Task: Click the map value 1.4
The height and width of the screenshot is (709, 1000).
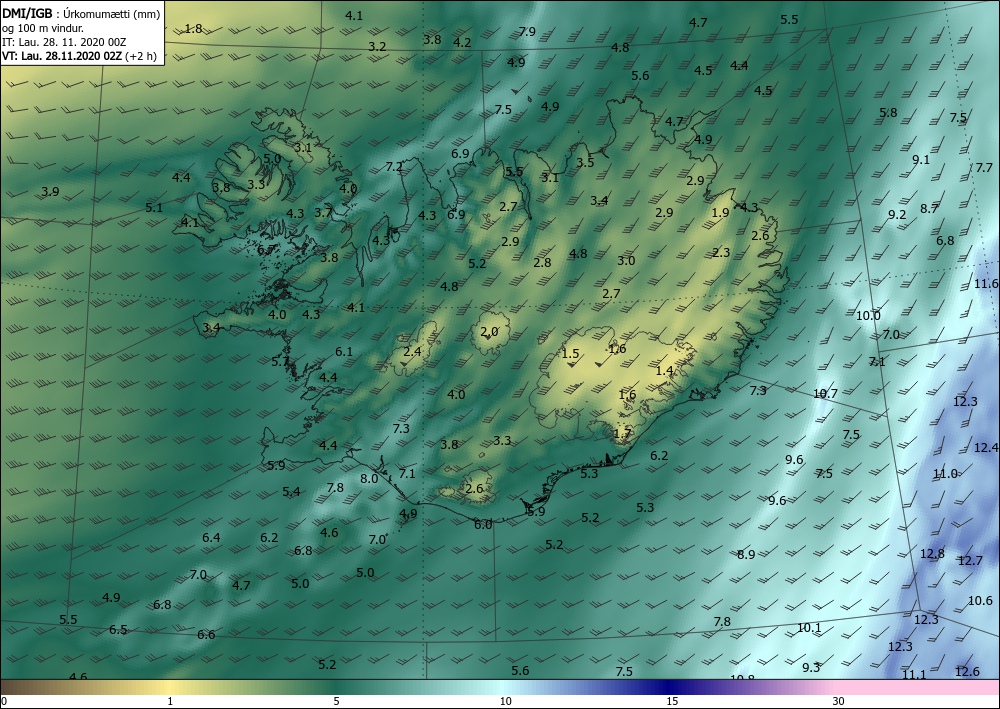Action: 665,371
